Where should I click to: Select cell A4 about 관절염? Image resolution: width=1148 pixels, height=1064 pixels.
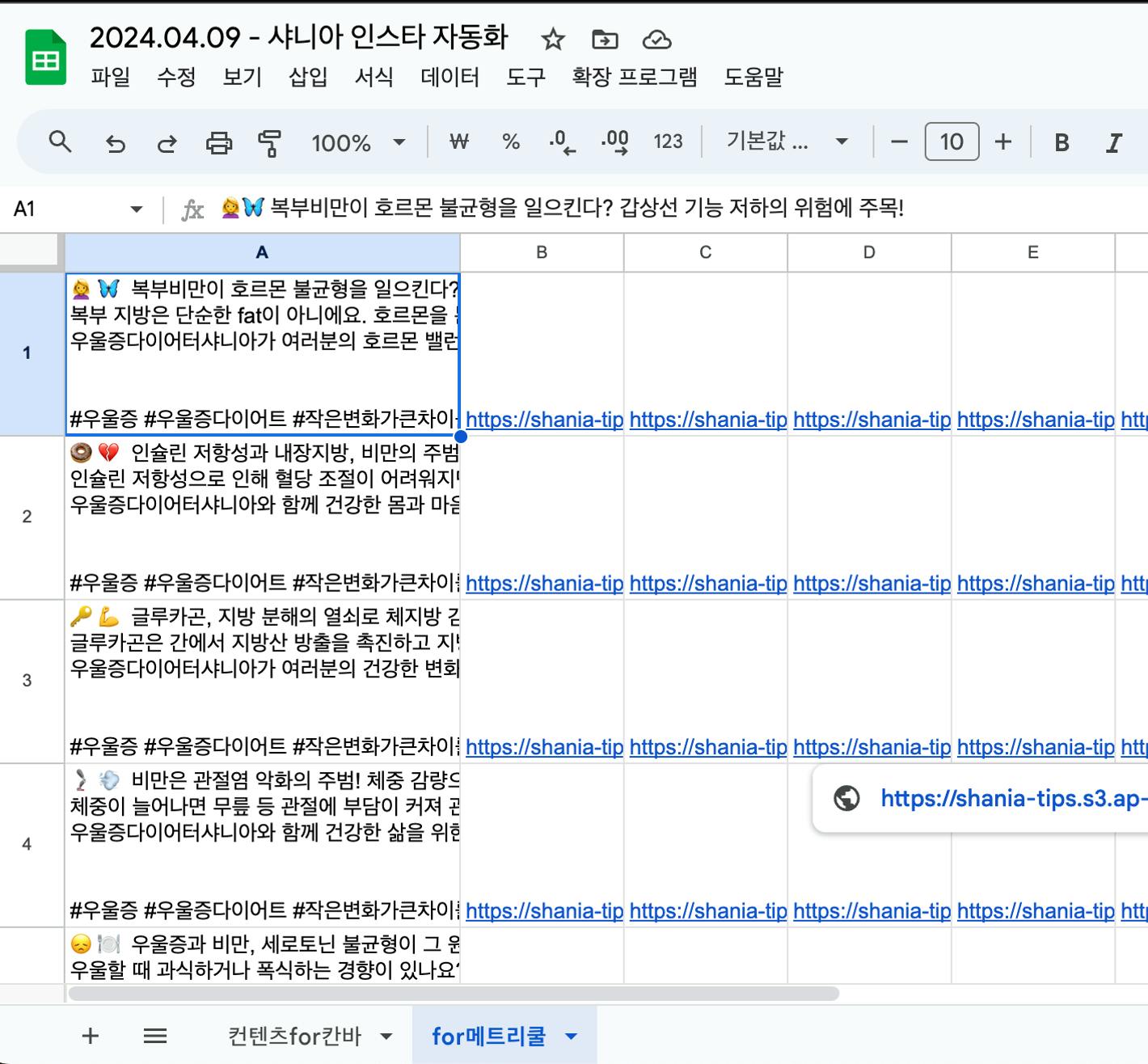(263, 845)
